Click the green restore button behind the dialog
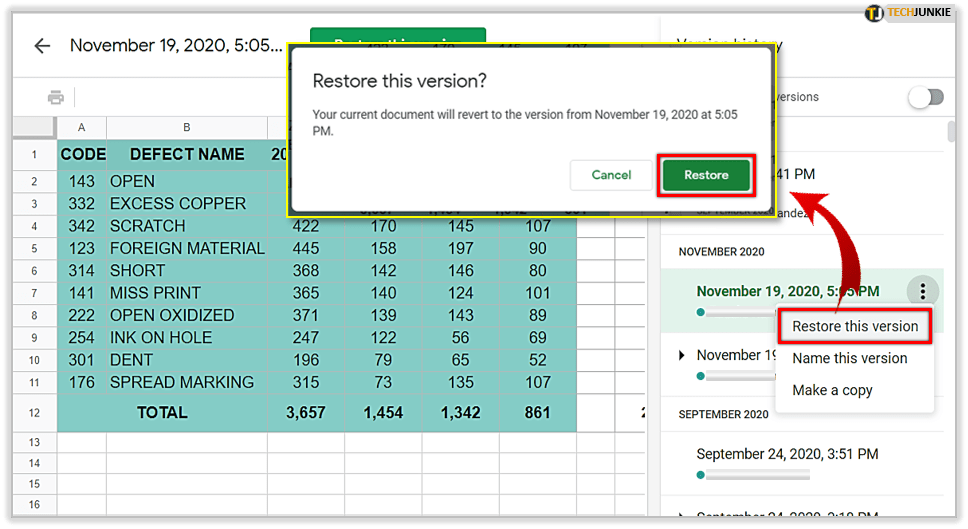 [x=397, y=36]
